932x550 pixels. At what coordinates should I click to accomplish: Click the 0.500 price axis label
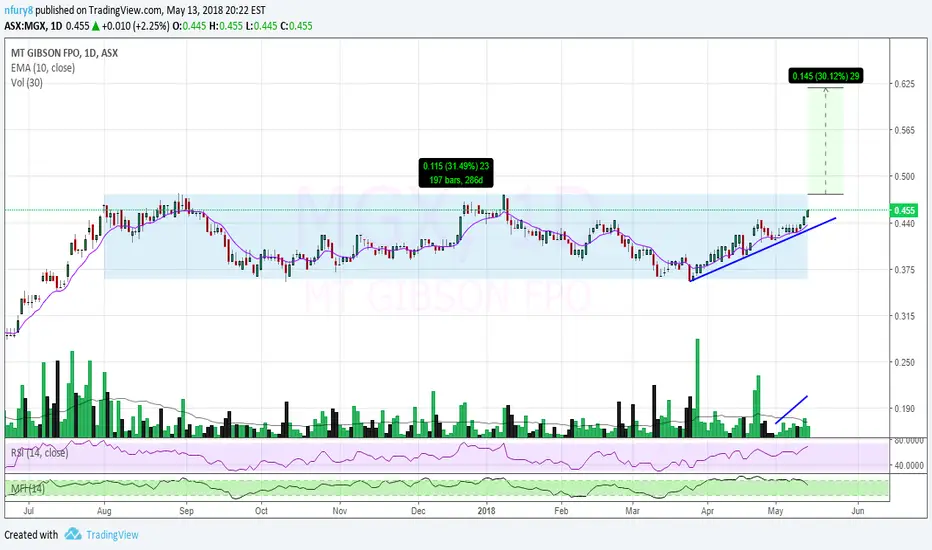pyautogui.click(x=905, y=177)
